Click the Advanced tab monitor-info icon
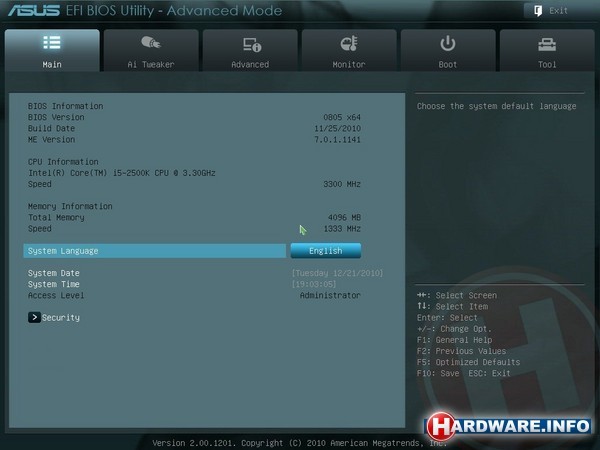600x450 pixels. tap(252, 44)
